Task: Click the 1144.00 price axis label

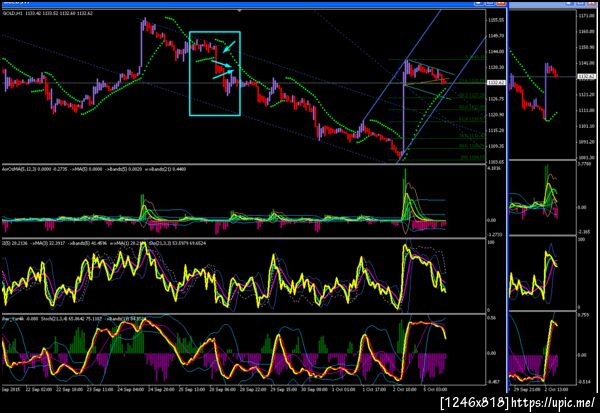Action: (x=496, y=52)
